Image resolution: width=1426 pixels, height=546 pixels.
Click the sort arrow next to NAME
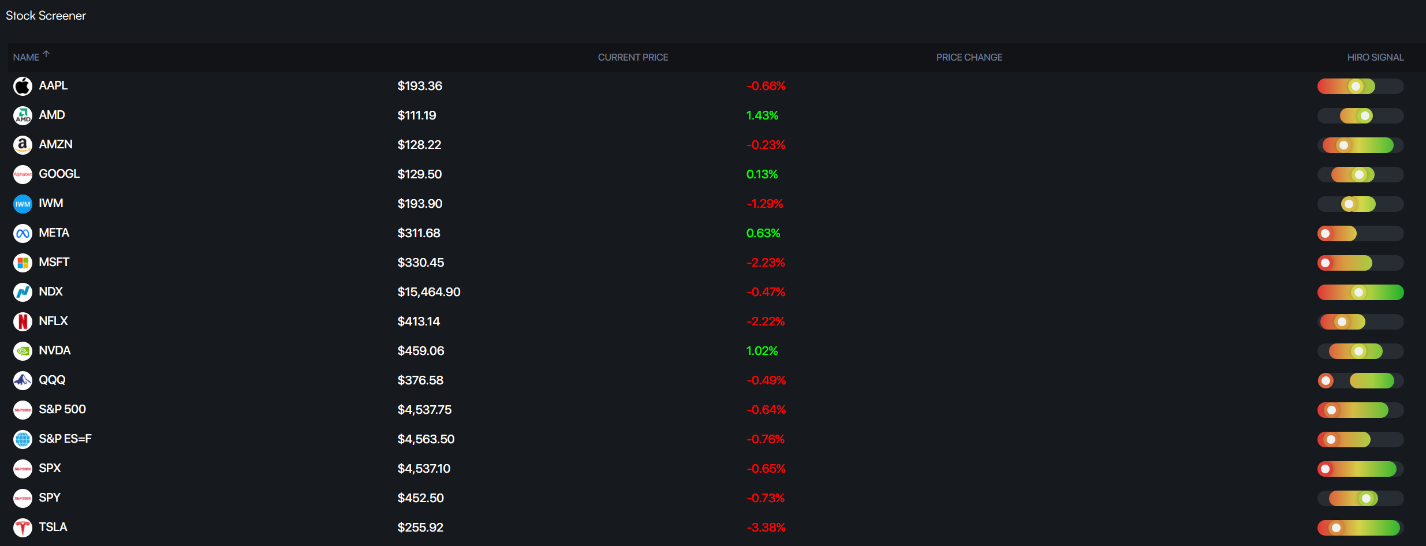(46, 56)
